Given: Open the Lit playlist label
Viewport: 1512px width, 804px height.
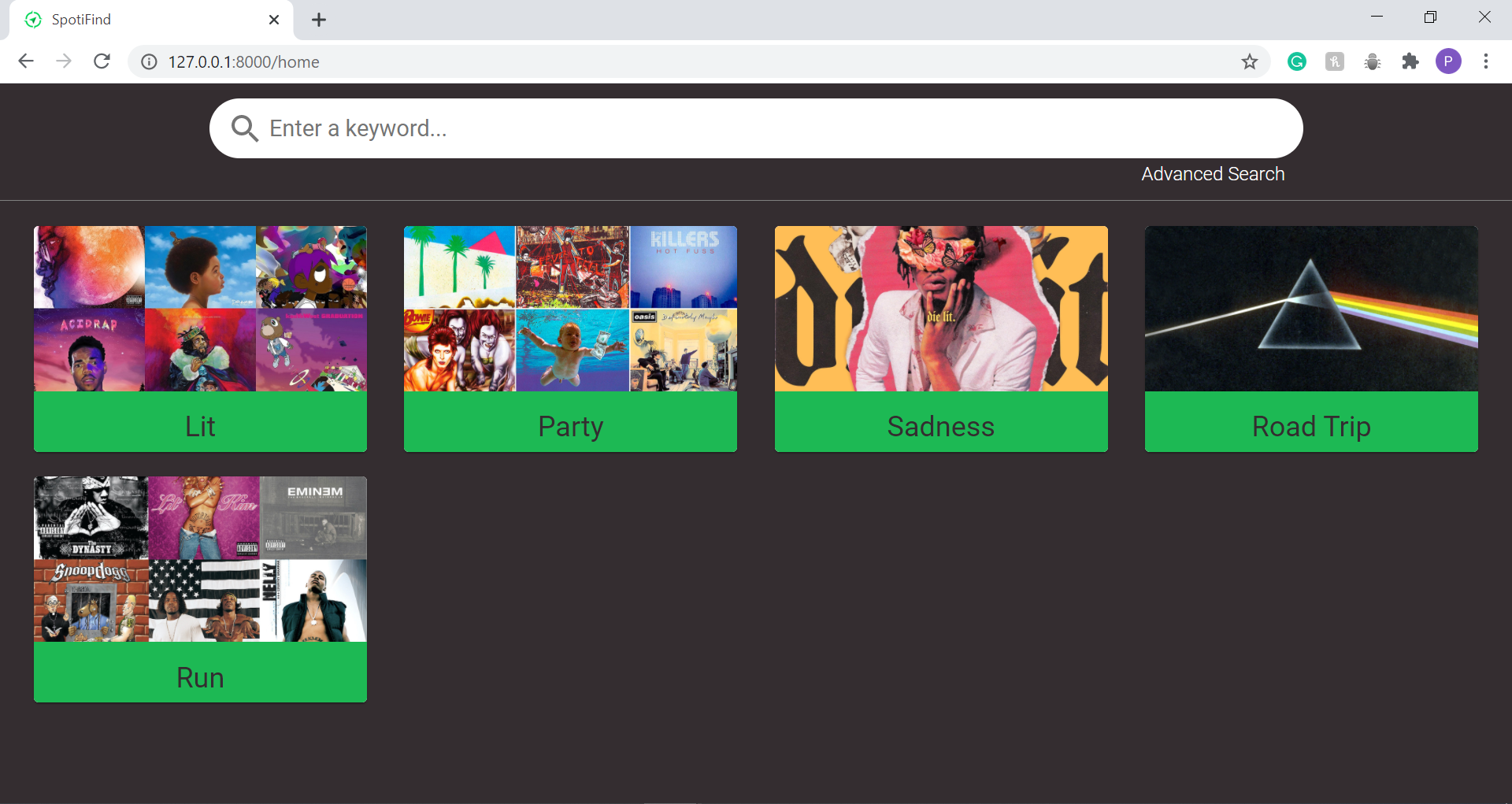Looking at the screenshot, I should click(x=200, y=426).
